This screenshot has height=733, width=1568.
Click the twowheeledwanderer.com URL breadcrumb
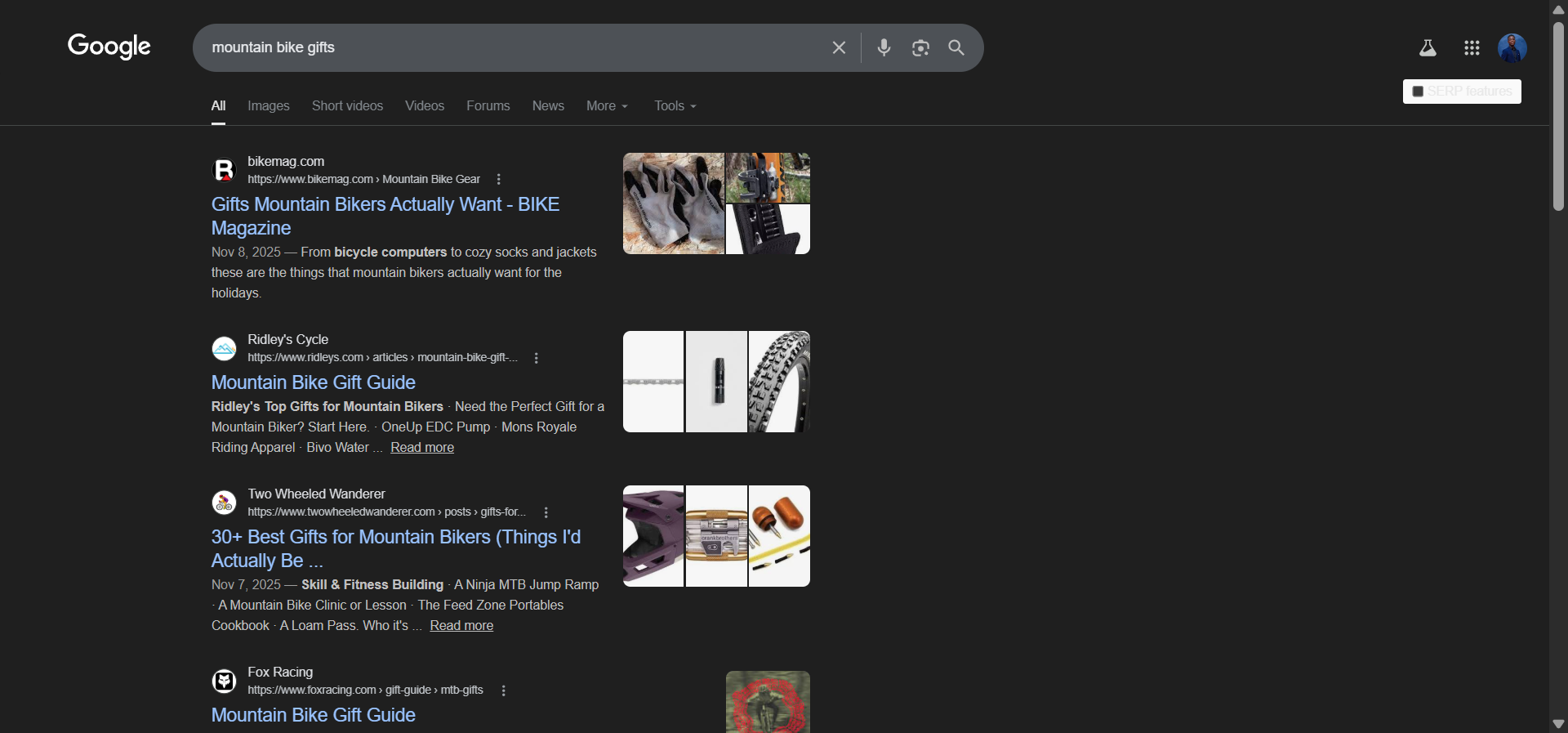[x=386, y=512]
